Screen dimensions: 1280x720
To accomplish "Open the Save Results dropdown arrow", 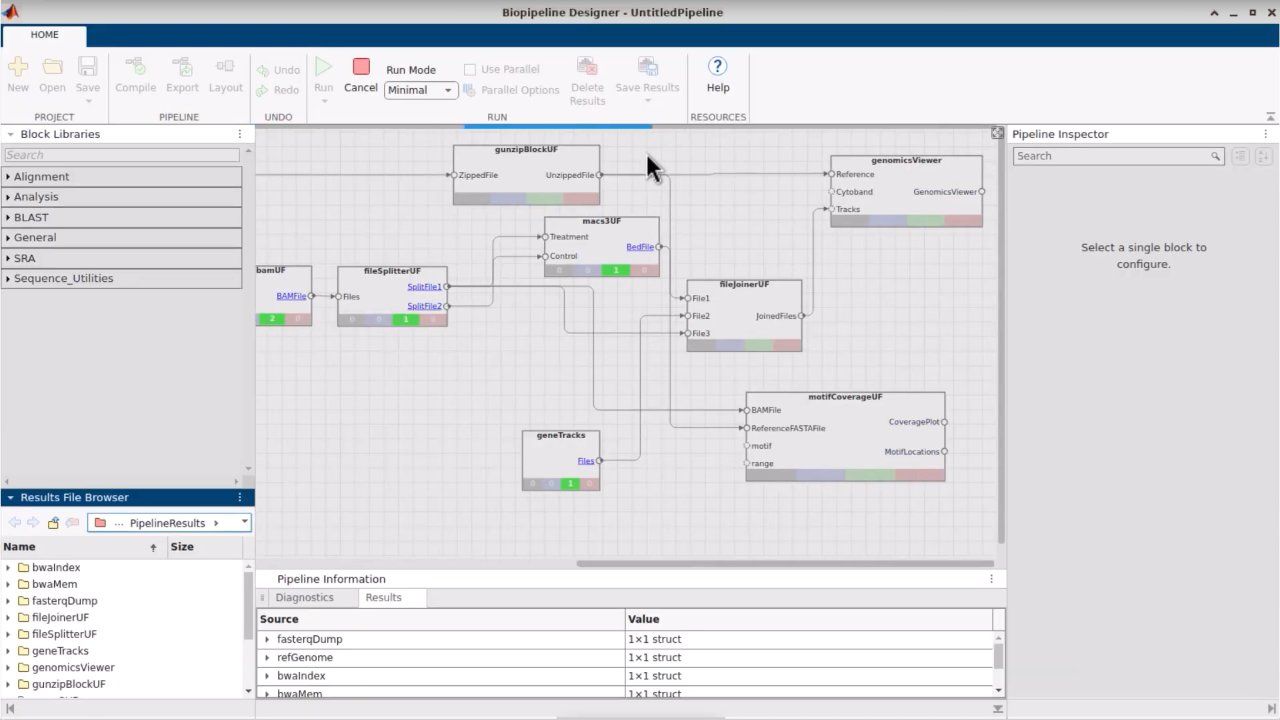I will pyautogui.click(x=648, y=100).
